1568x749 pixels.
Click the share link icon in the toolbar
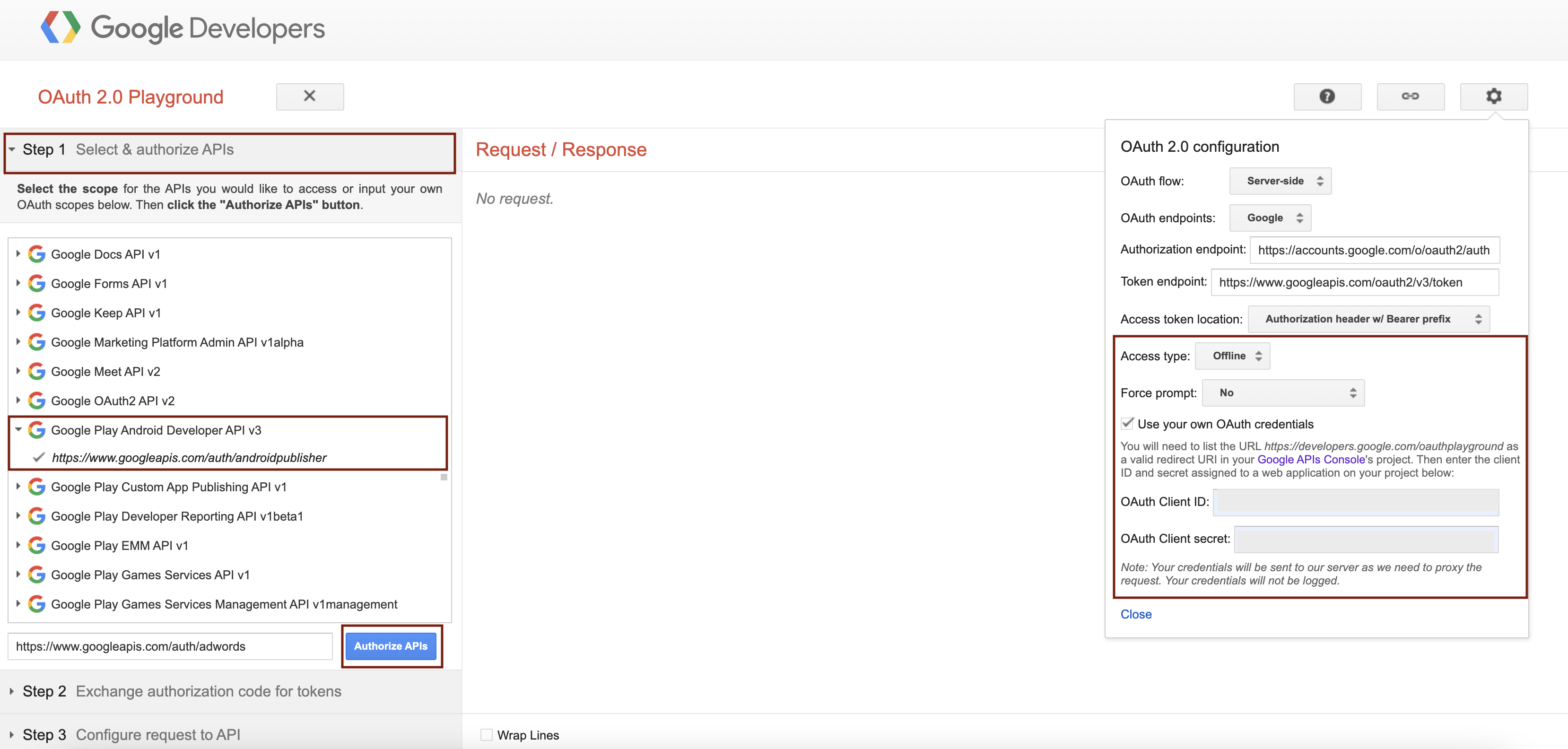click(x=1411, y=96)
